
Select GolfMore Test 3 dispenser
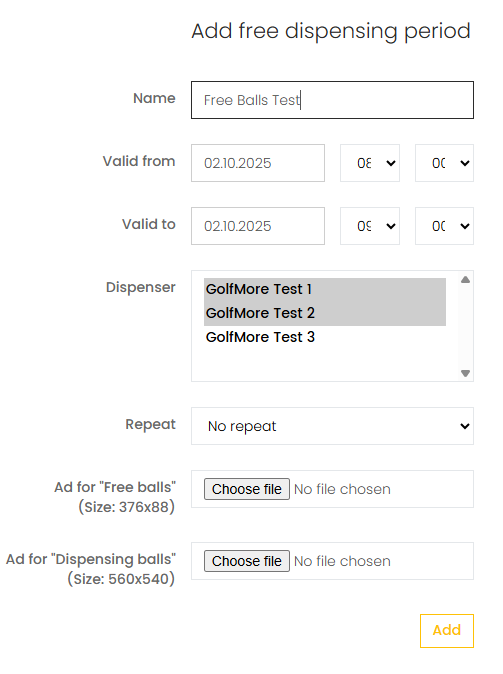tap(325, 337)
